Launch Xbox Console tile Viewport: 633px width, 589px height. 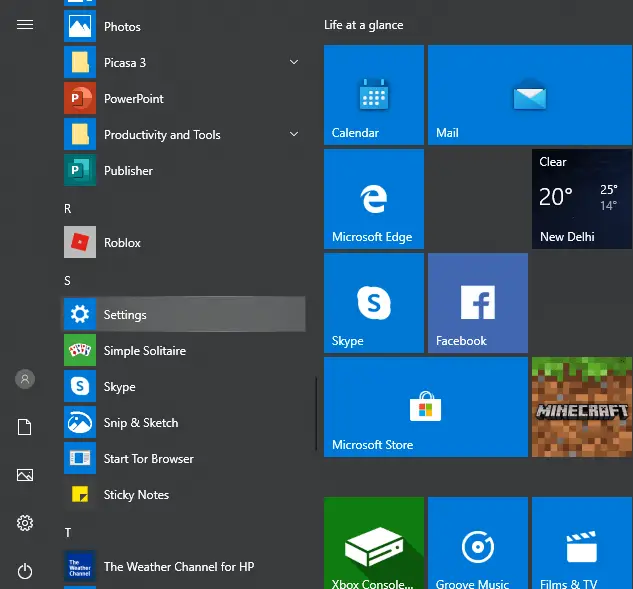[x=374, y=543]
